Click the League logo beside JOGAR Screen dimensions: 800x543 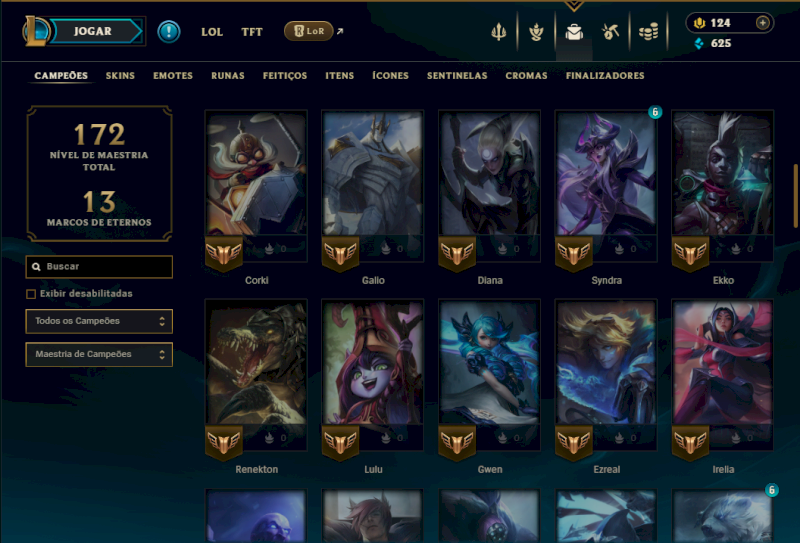(x=35, y=31)
